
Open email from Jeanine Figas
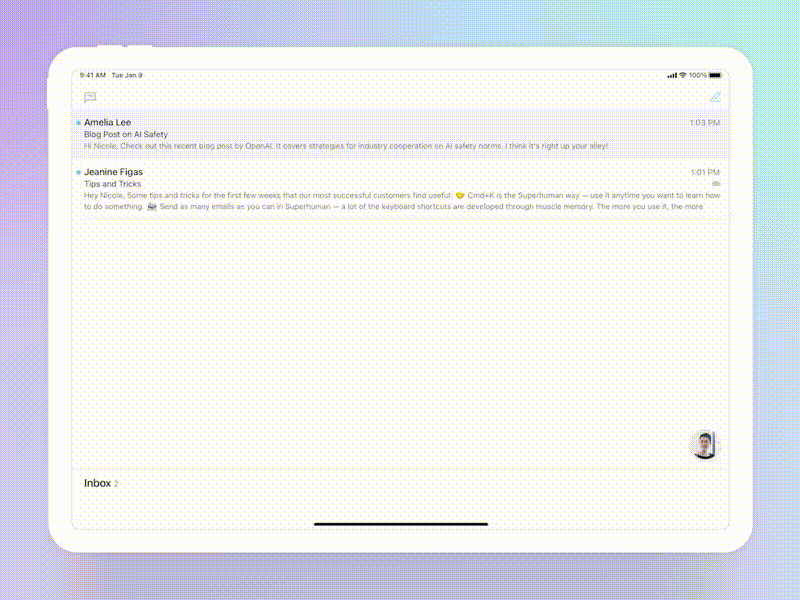click(x=401, y=189)
